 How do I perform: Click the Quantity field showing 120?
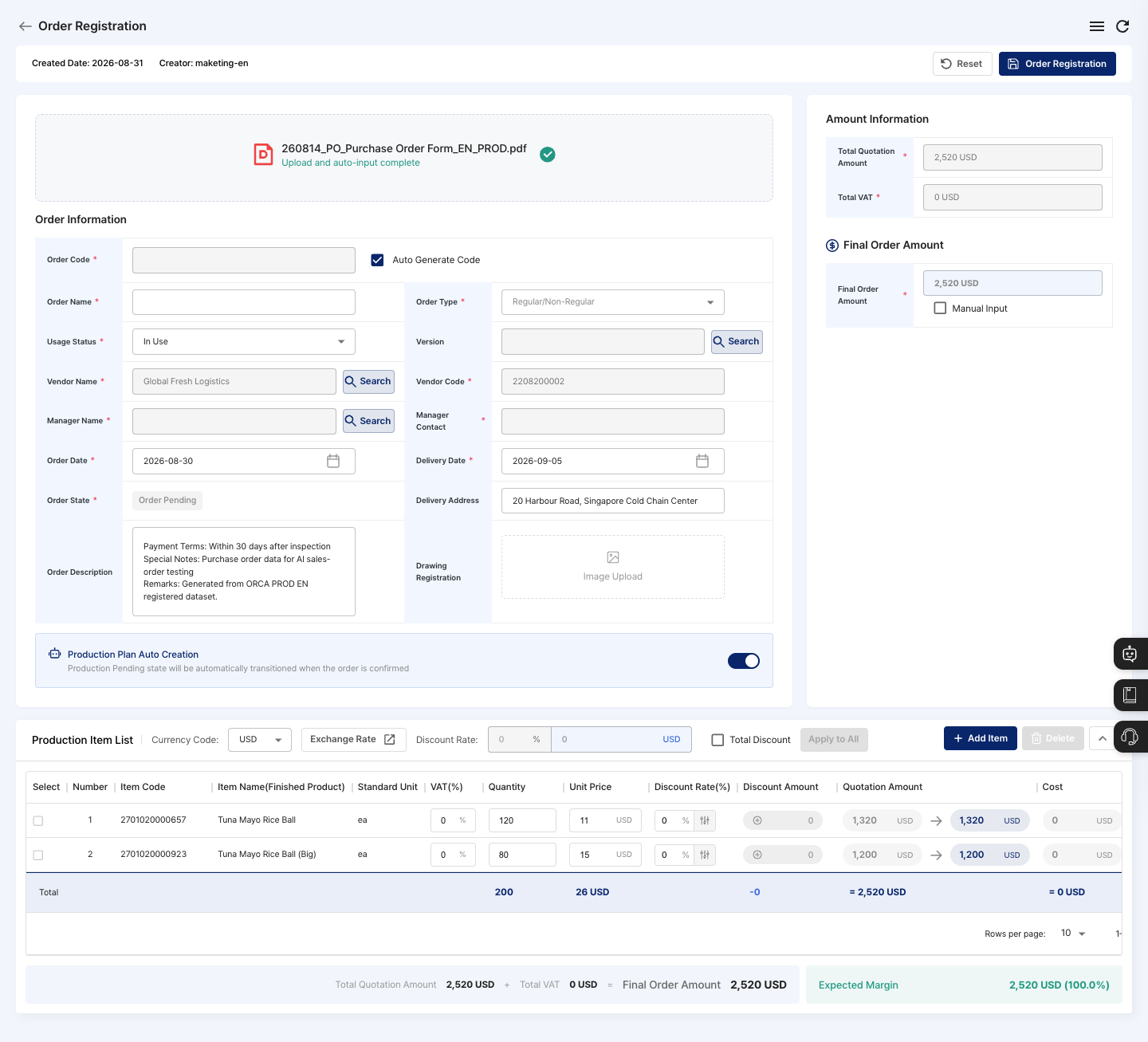click(522, 820)
